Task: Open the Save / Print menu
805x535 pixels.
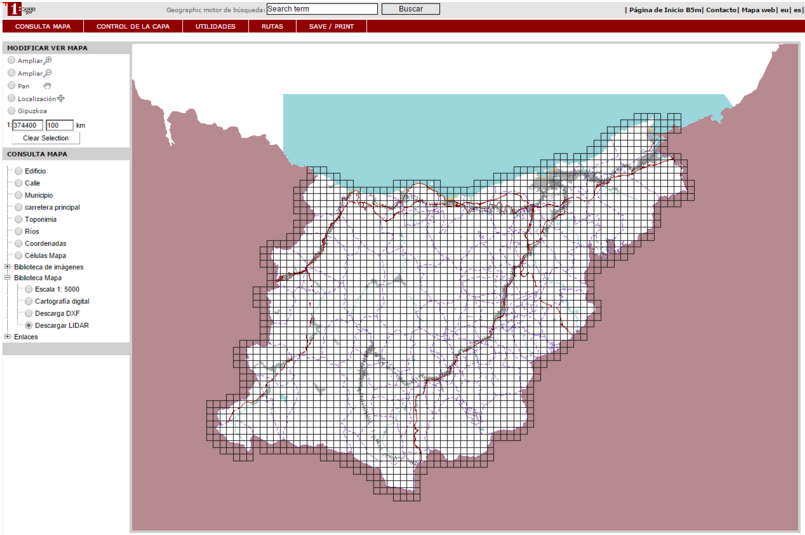Action: (330, 26)
